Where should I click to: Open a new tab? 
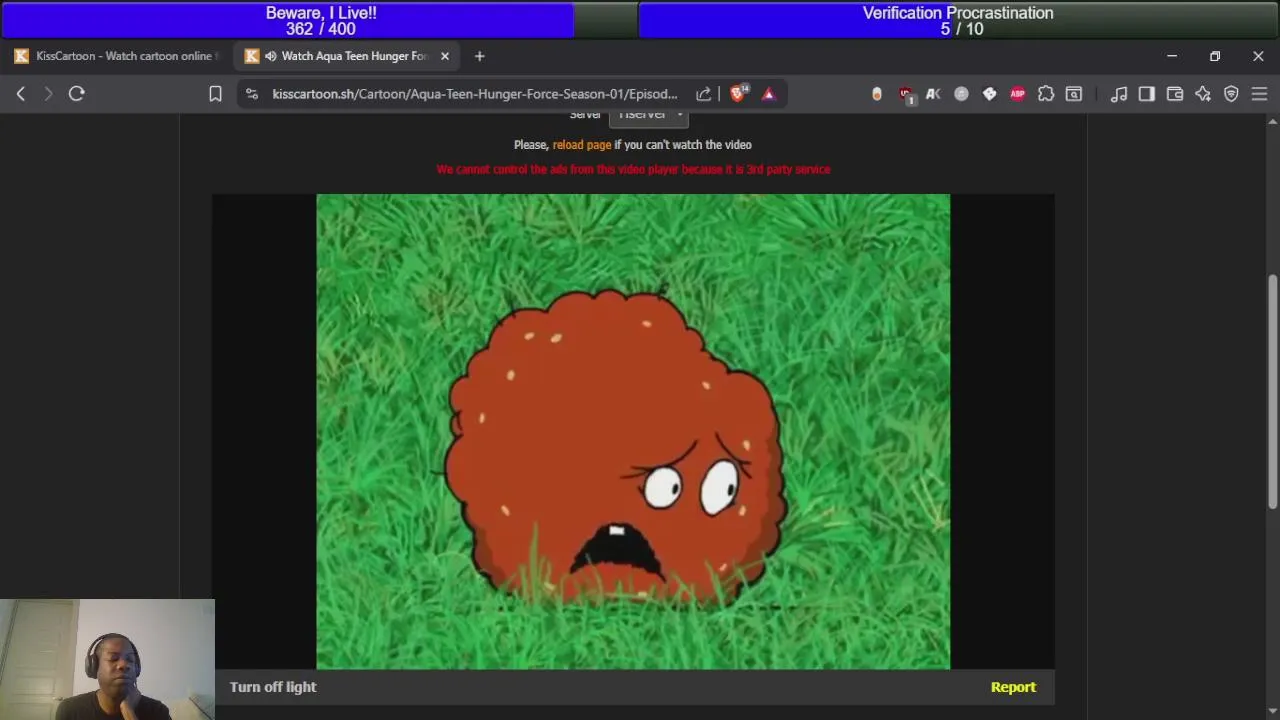click(x=479, y=56)
